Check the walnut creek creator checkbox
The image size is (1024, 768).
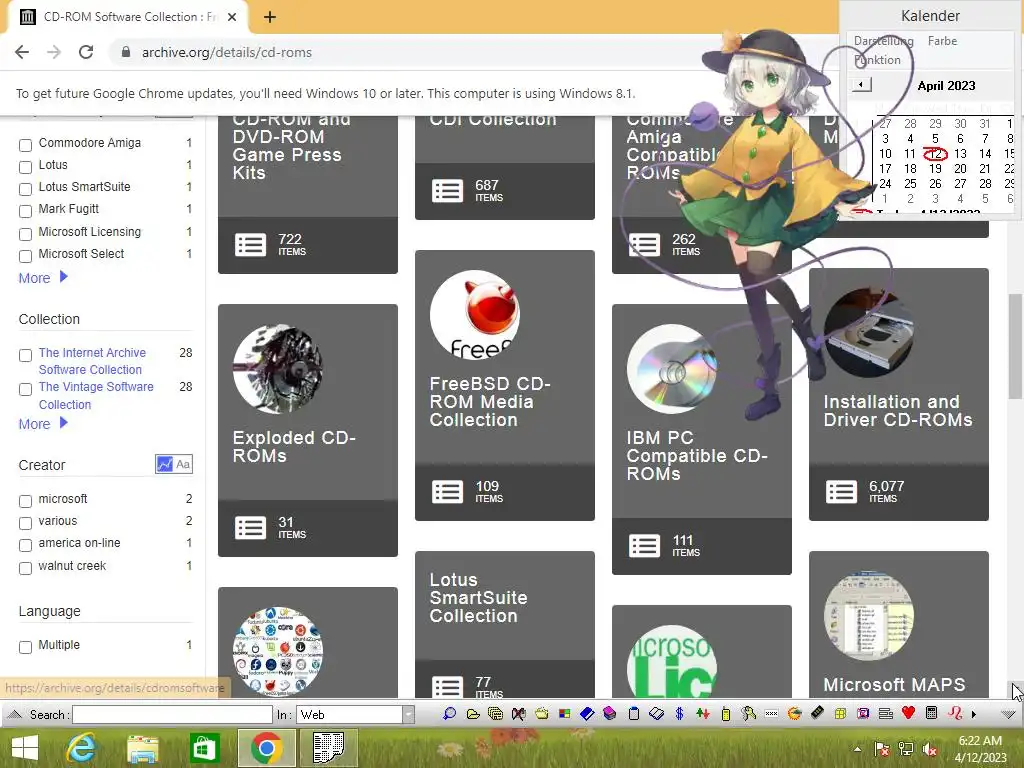pos(25,568)
